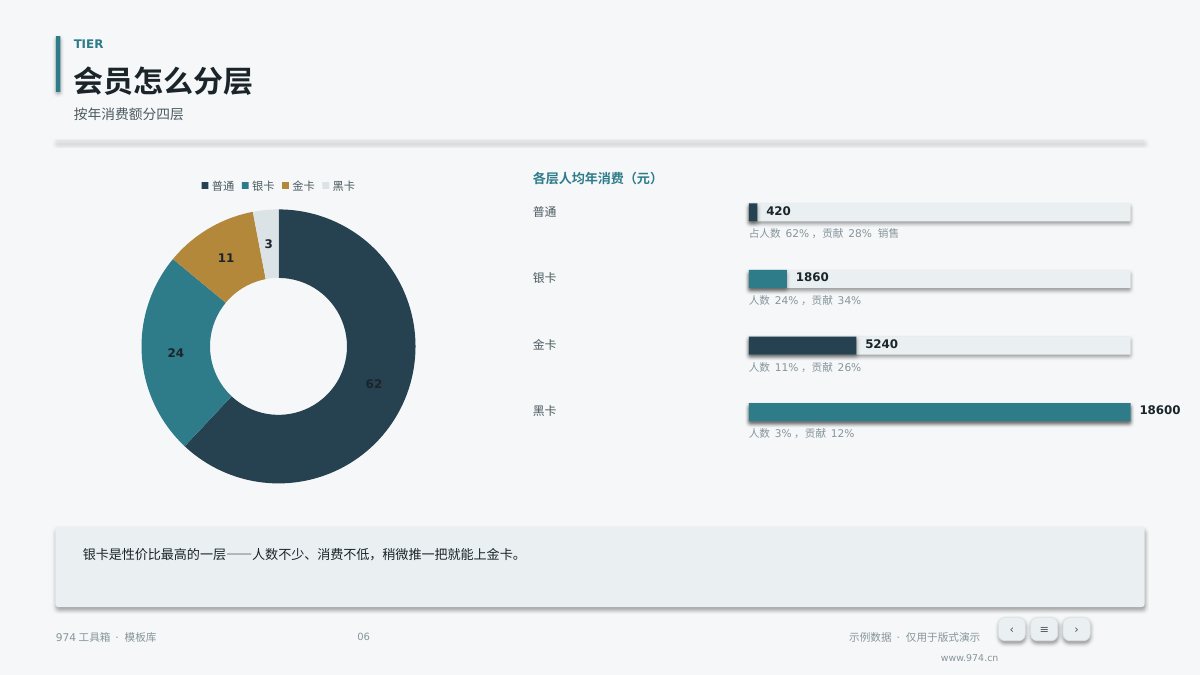The width and height of the screenshot is (1200, 675).
Task: Click the 普通 row label in the bar list
Action: [x=544, y=212]
